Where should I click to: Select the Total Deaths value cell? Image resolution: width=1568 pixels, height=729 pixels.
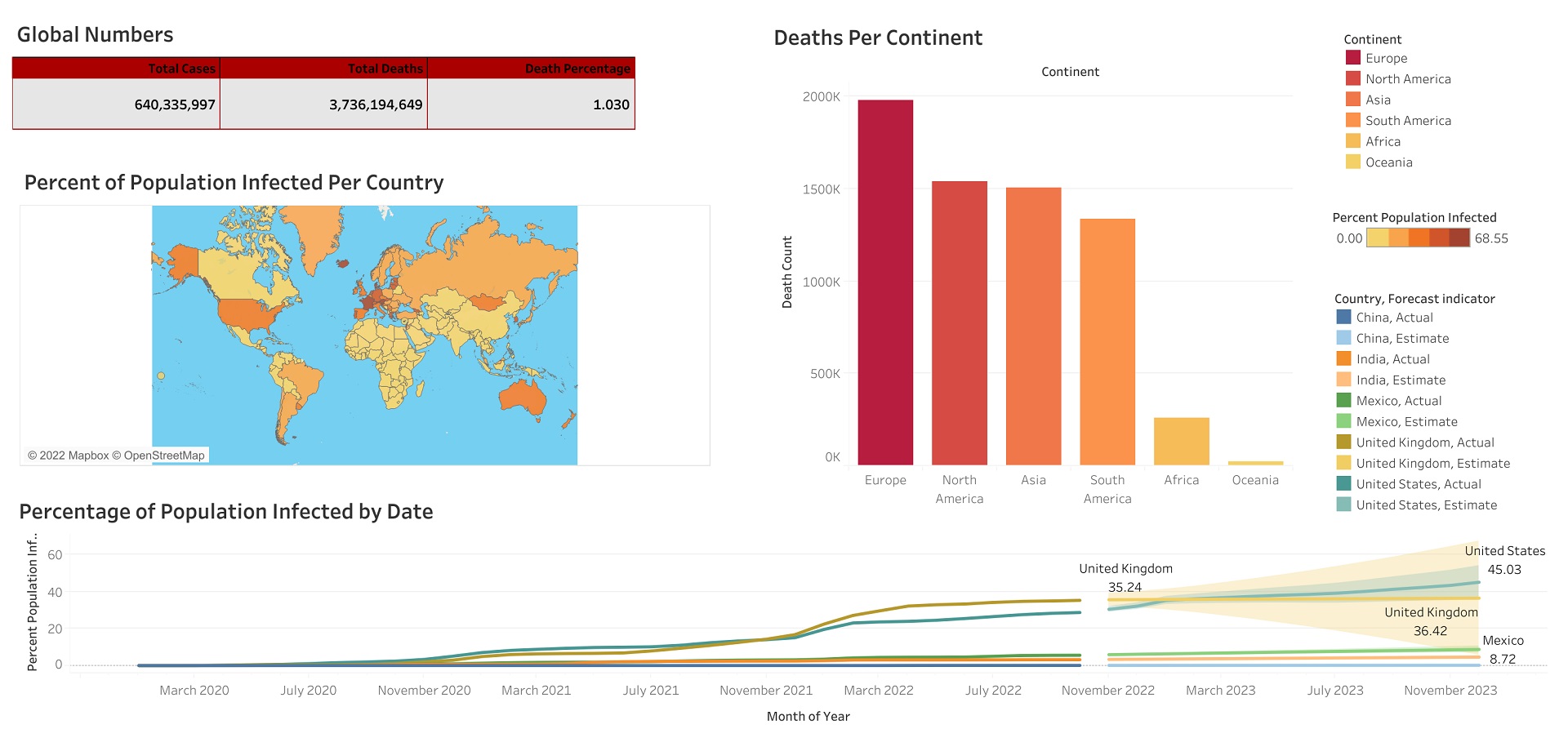pyautogui.click(x=376, y=104)
